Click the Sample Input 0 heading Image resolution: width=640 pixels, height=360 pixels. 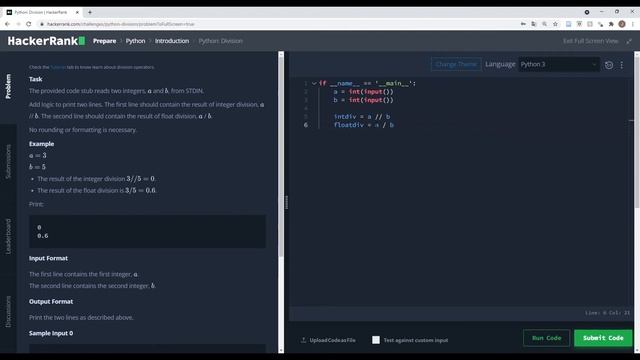click(51, 333)
